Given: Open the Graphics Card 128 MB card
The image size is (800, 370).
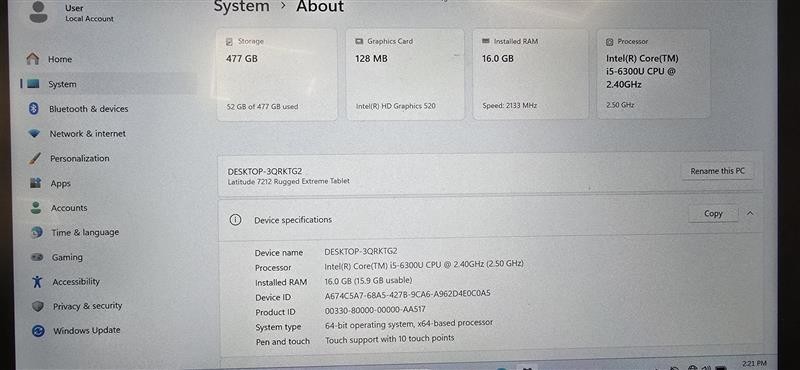Looking at the screenshot, I should (406, 75).
